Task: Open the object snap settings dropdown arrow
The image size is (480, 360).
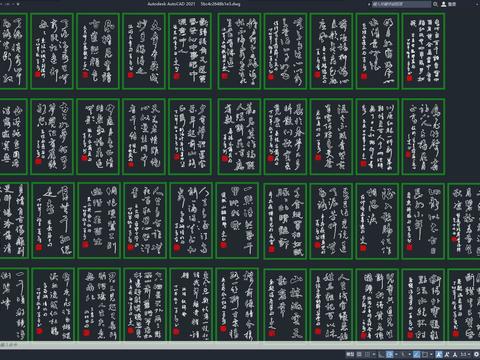Action: pyautogui.click(x=431, y=354)
